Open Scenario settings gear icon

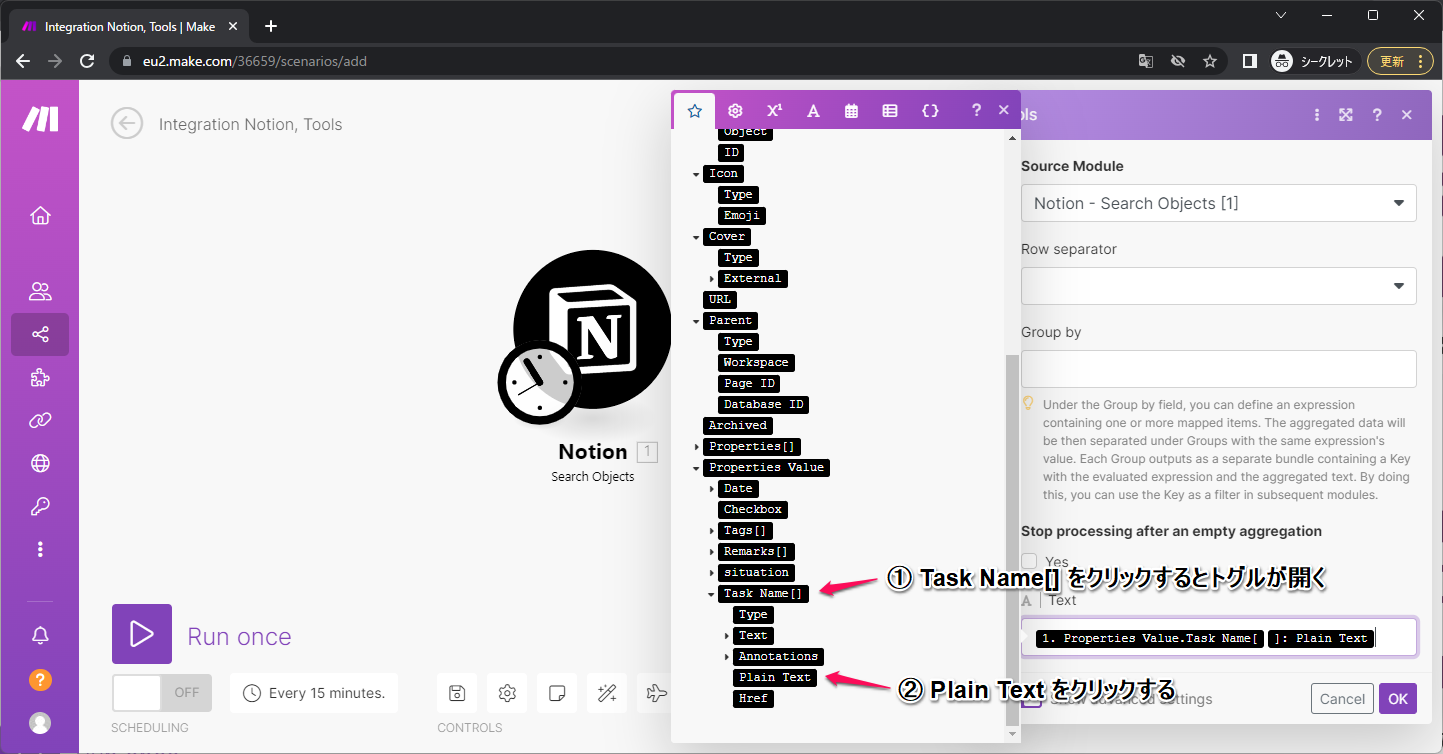pos(507,693)
